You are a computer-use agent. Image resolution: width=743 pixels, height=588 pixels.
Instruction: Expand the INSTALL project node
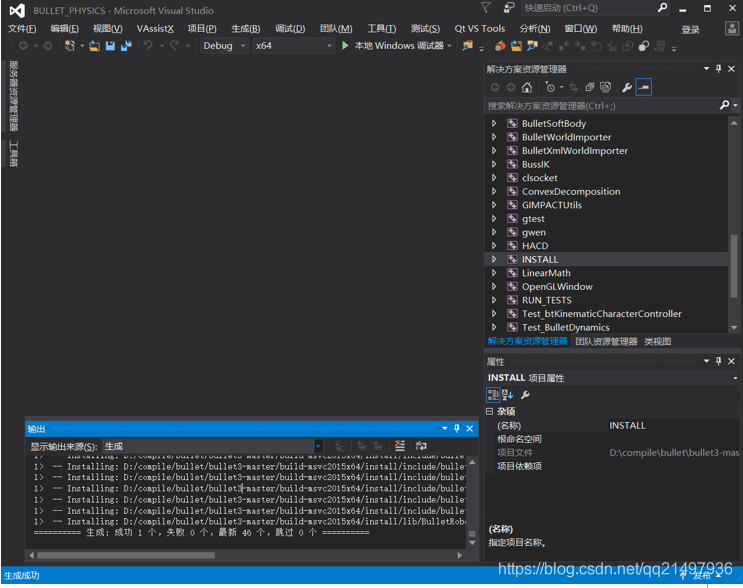point(494,259)
